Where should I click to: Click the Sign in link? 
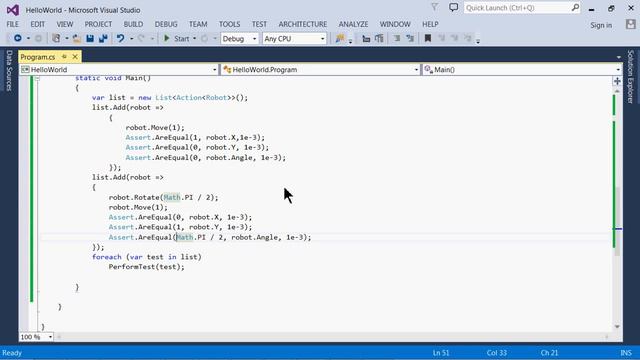tap(601, 25)
